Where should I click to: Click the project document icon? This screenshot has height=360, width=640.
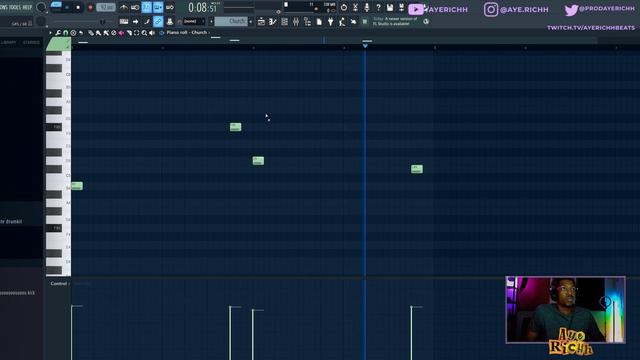(319, 22)
